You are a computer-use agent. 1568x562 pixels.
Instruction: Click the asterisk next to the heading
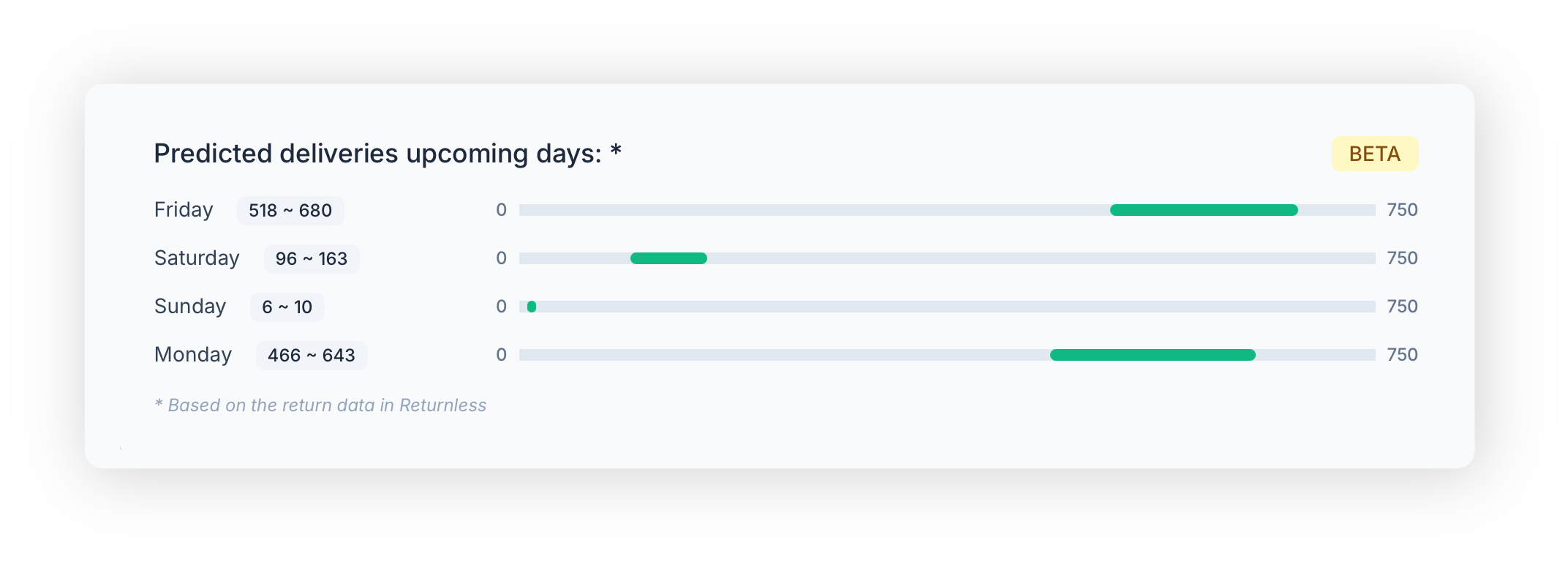[x=616, y=151]
